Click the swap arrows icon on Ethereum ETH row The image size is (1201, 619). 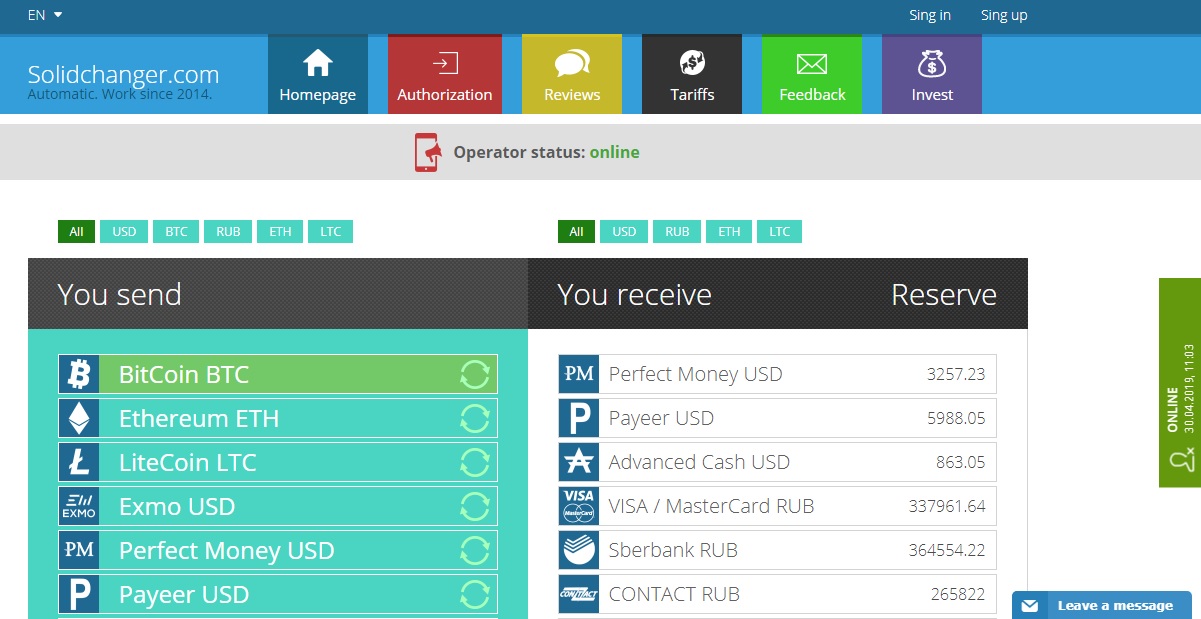click(475, 418)
